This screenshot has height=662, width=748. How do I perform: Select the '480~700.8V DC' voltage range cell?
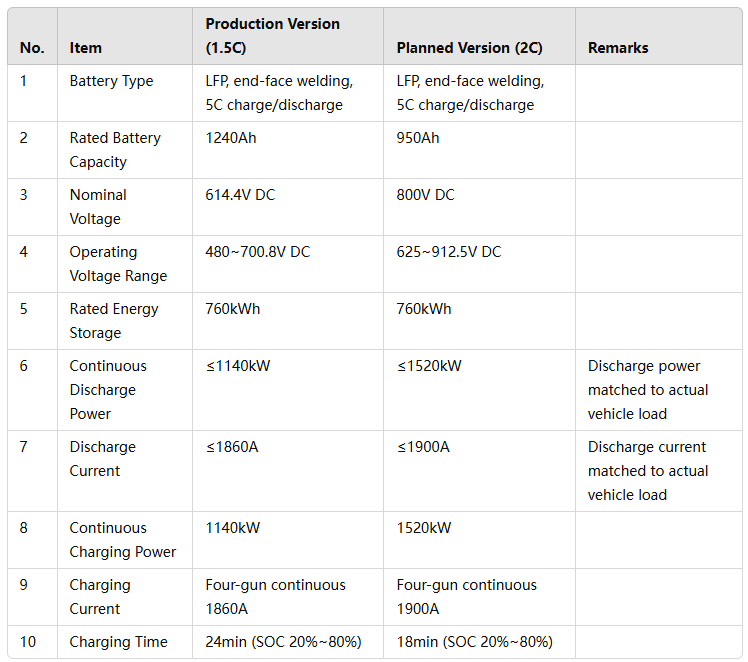(x=288, y=264)
